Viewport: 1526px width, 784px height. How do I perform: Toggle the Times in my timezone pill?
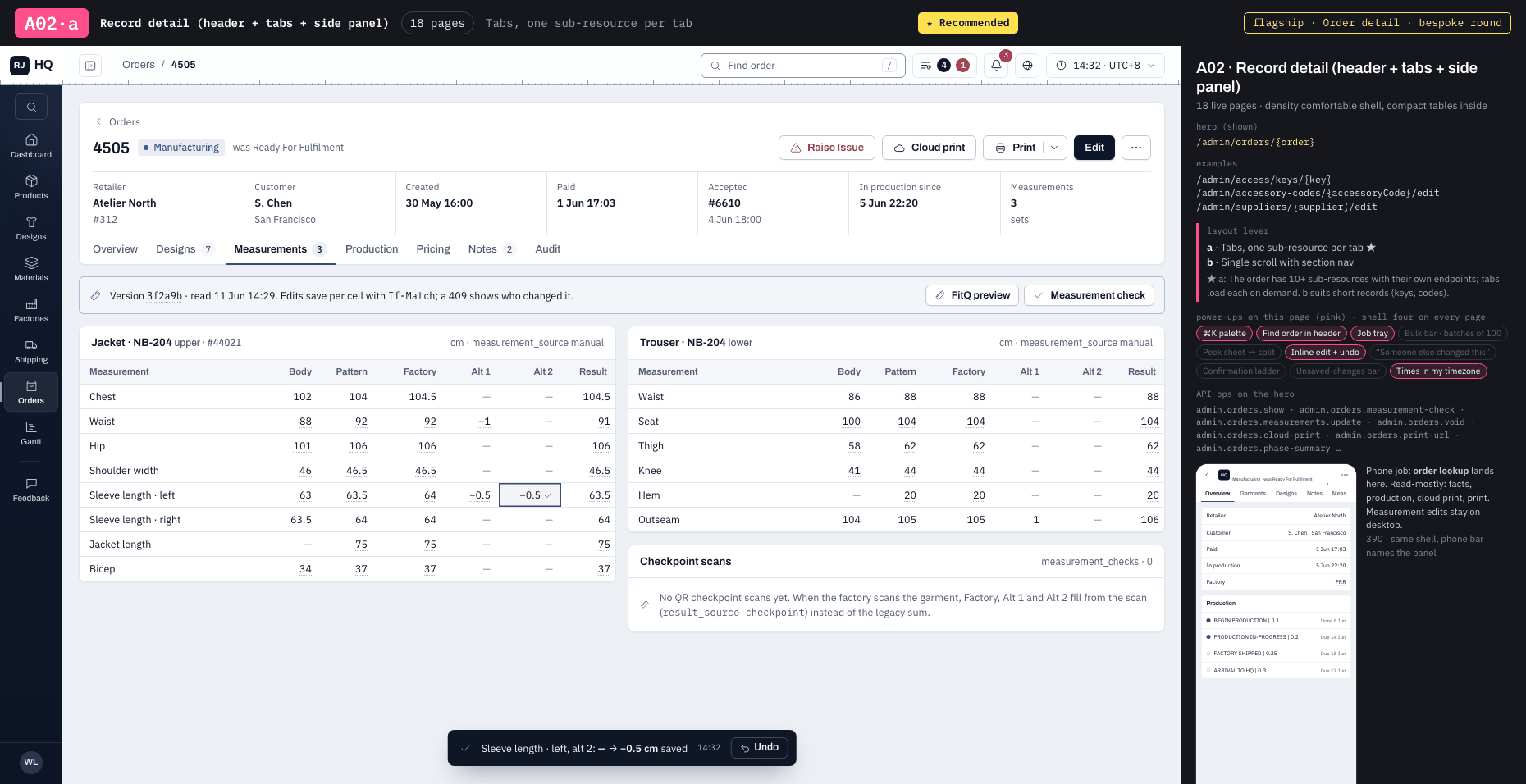pyautogui.click(x=1438, y=371)
